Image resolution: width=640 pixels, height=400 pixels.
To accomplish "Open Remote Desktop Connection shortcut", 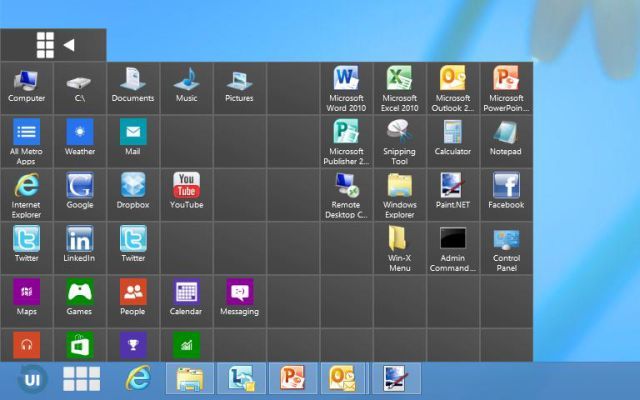I will tap(346, 191).
